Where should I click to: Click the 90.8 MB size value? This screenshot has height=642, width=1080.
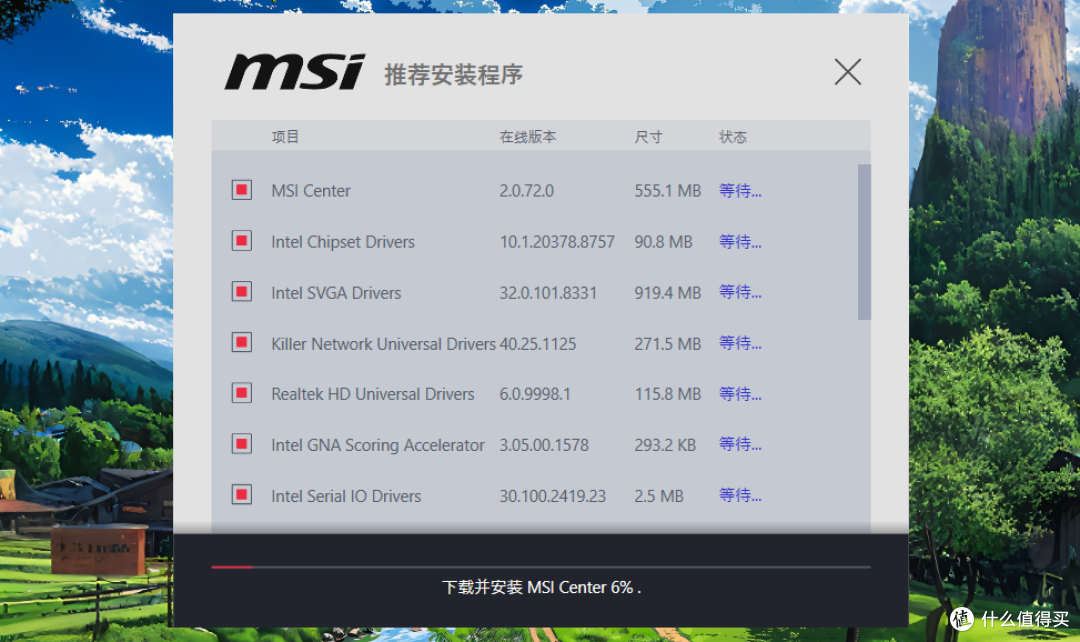[x=663, y=242]
